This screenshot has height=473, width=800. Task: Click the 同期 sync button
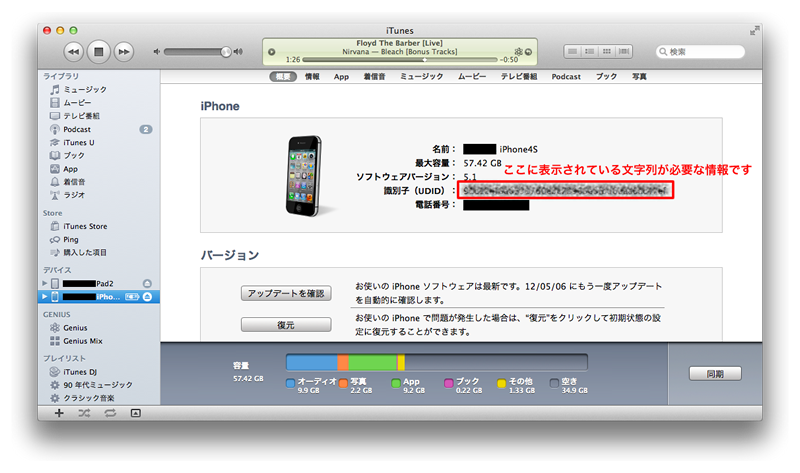715,374
